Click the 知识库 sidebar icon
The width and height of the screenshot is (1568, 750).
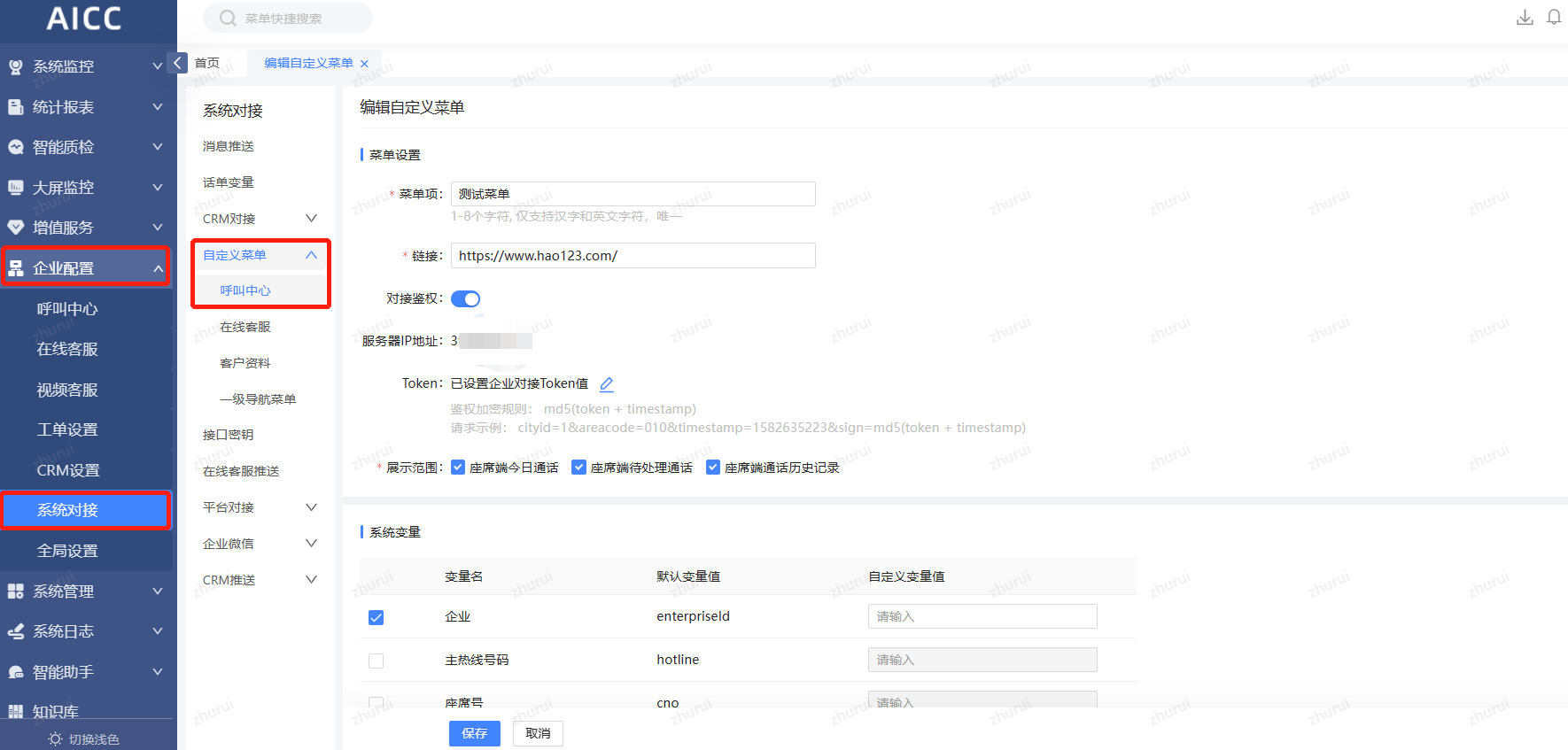[16, 711]
